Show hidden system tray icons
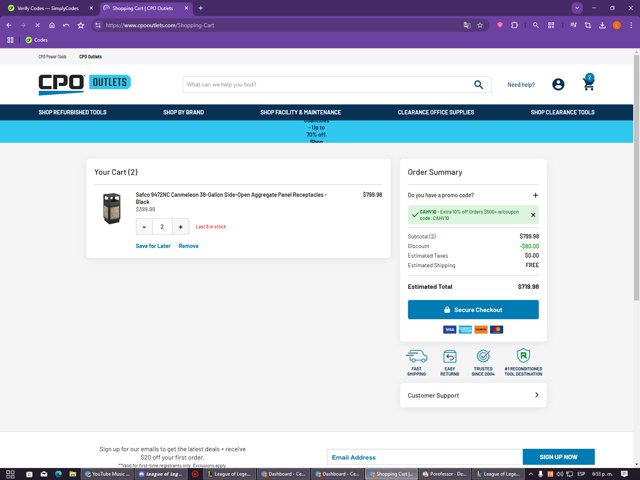640x480 pixels. pyautogui.click(x=531, y=474)
